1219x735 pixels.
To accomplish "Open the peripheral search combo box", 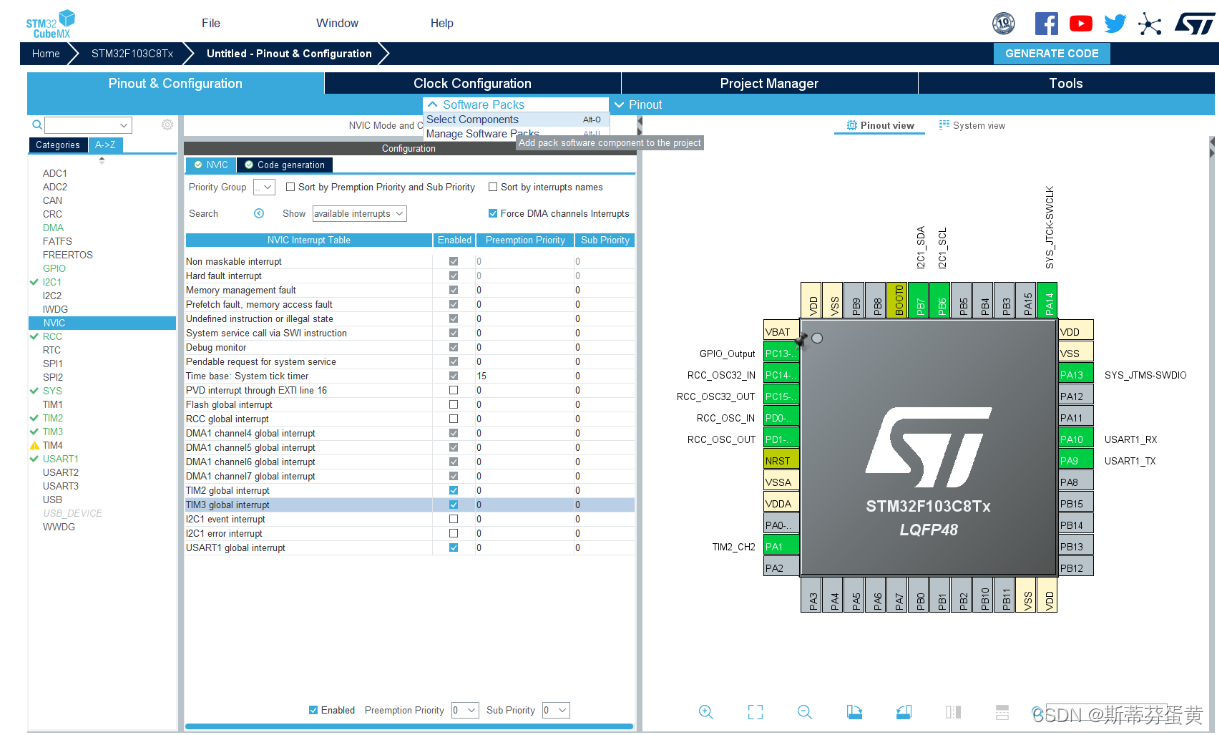I will click(88, 125).
